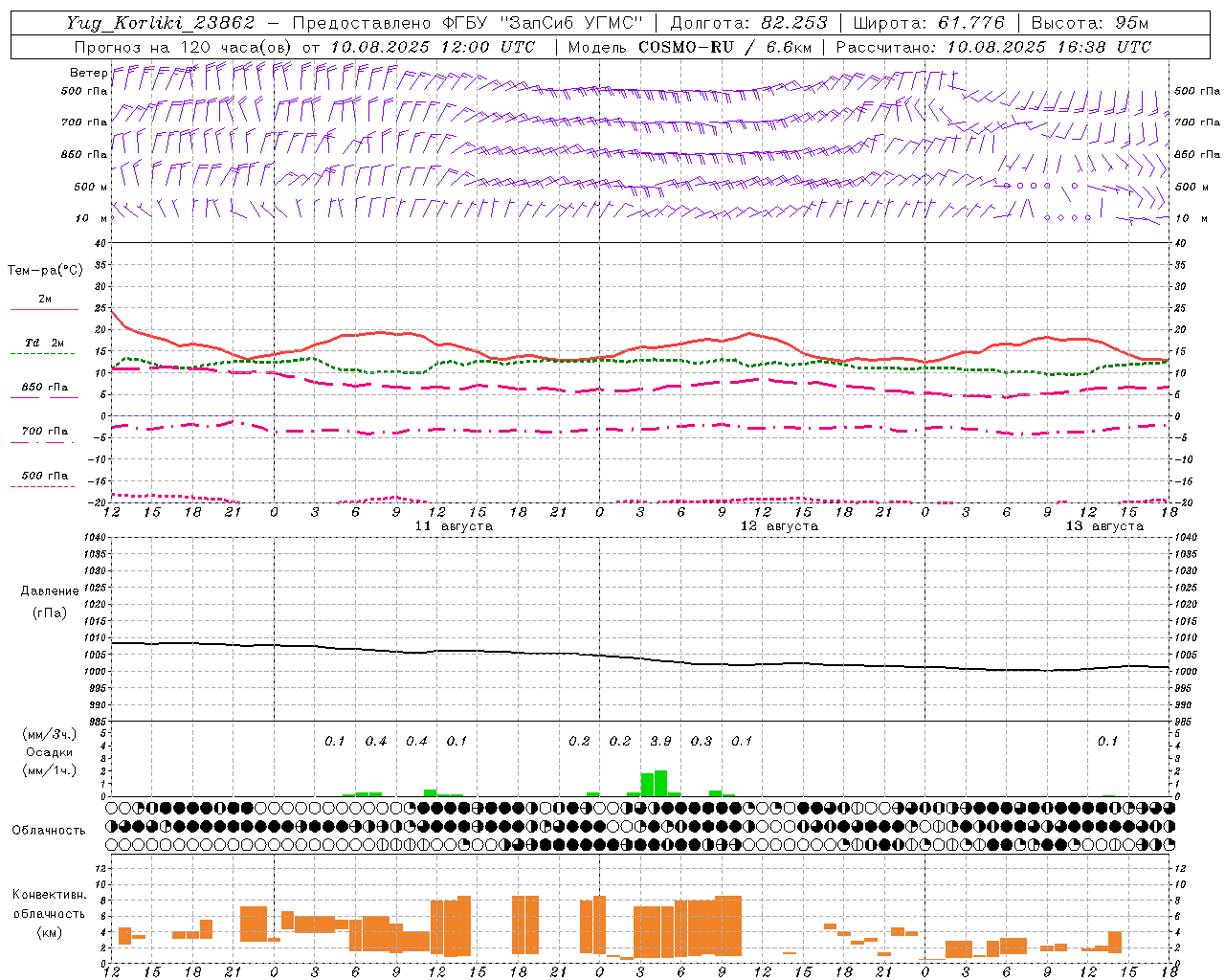Click the red line sample under 2м legend
The width and height of the screenshot is (1225, 980).
(44, 309)
